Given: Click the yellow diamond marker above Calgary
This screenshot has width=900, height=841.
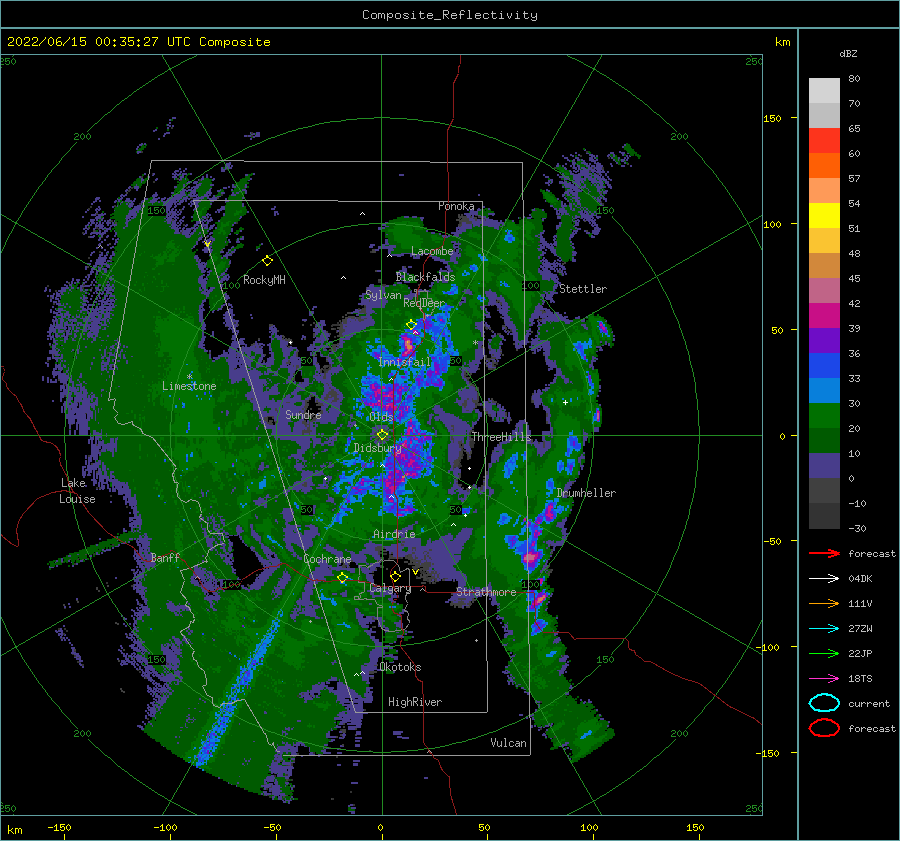Looking at the screenshot, I should (395, 576).
